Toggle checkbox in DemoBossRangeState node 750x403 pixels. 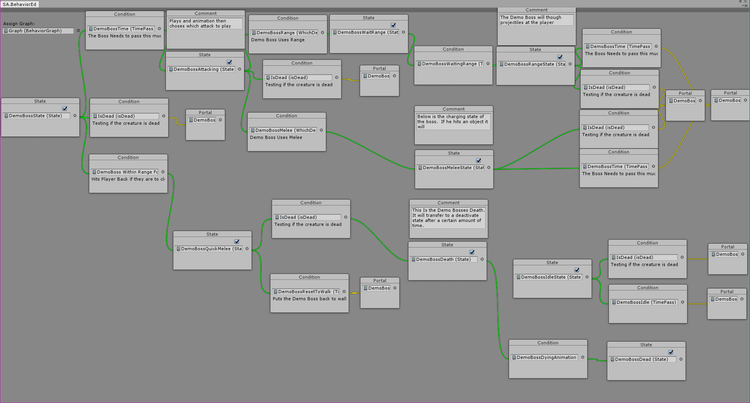tap(560, 57)
